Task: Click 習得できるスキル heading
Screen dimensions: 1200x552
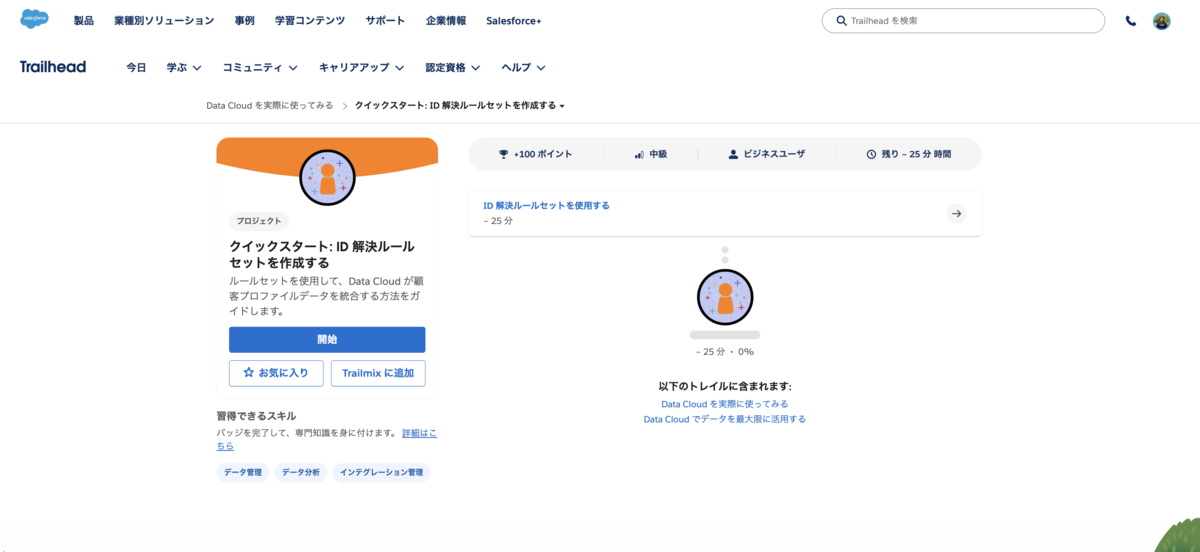Action: 257,415
